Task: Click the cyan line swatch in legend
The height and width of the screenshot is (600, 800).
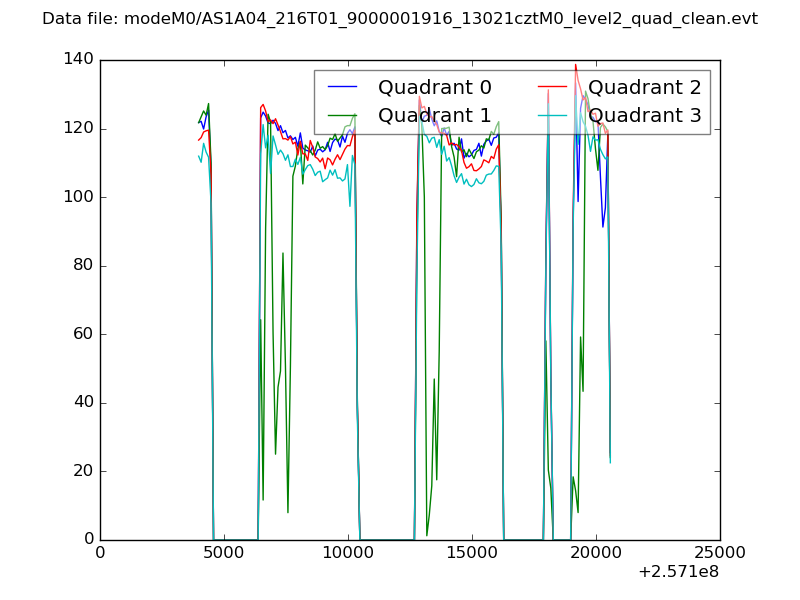Action: [553, 116]
